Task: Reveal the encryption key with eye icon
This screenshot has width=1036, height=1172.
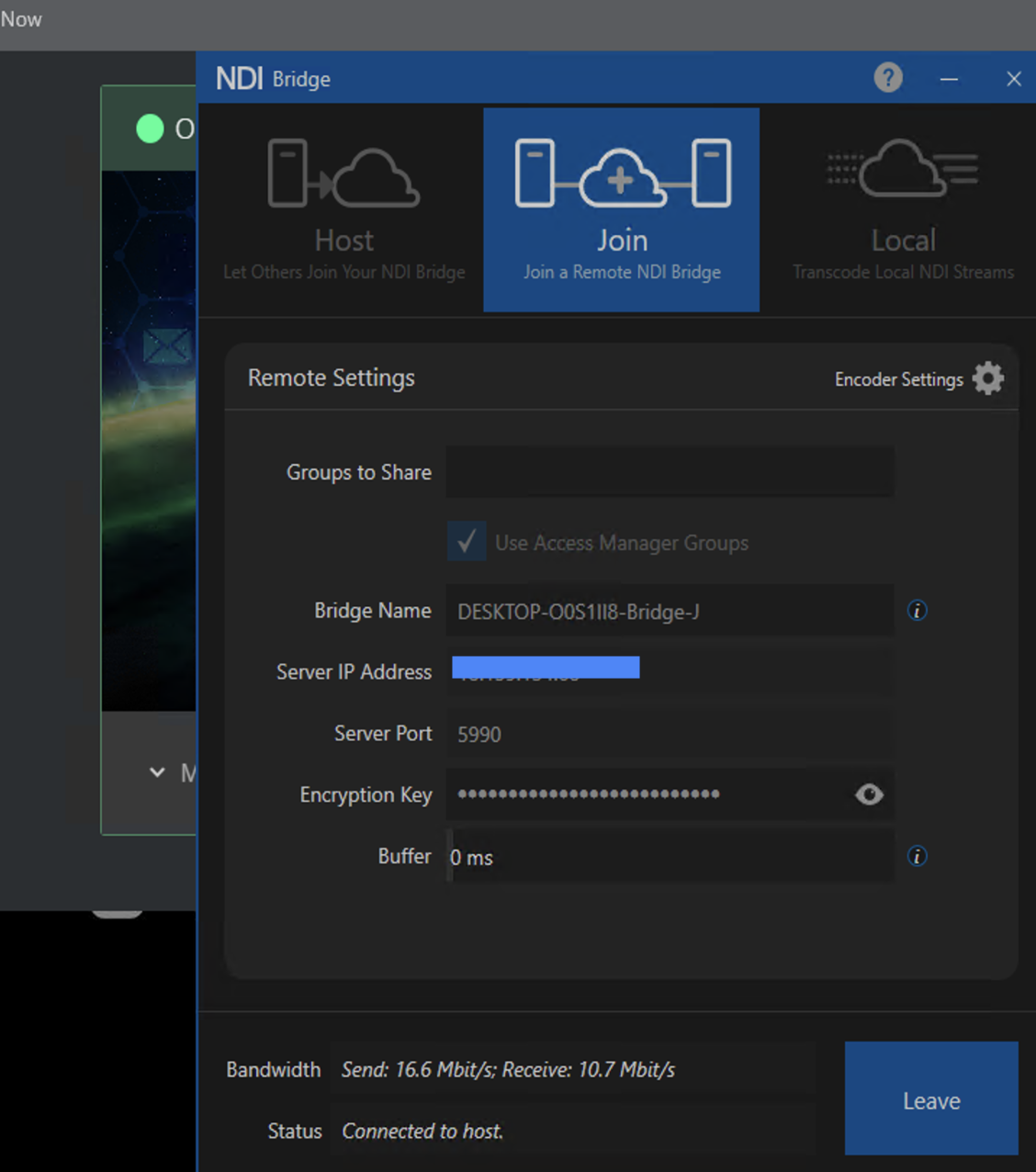Action: pyautogui.click(x=869, y=794)
